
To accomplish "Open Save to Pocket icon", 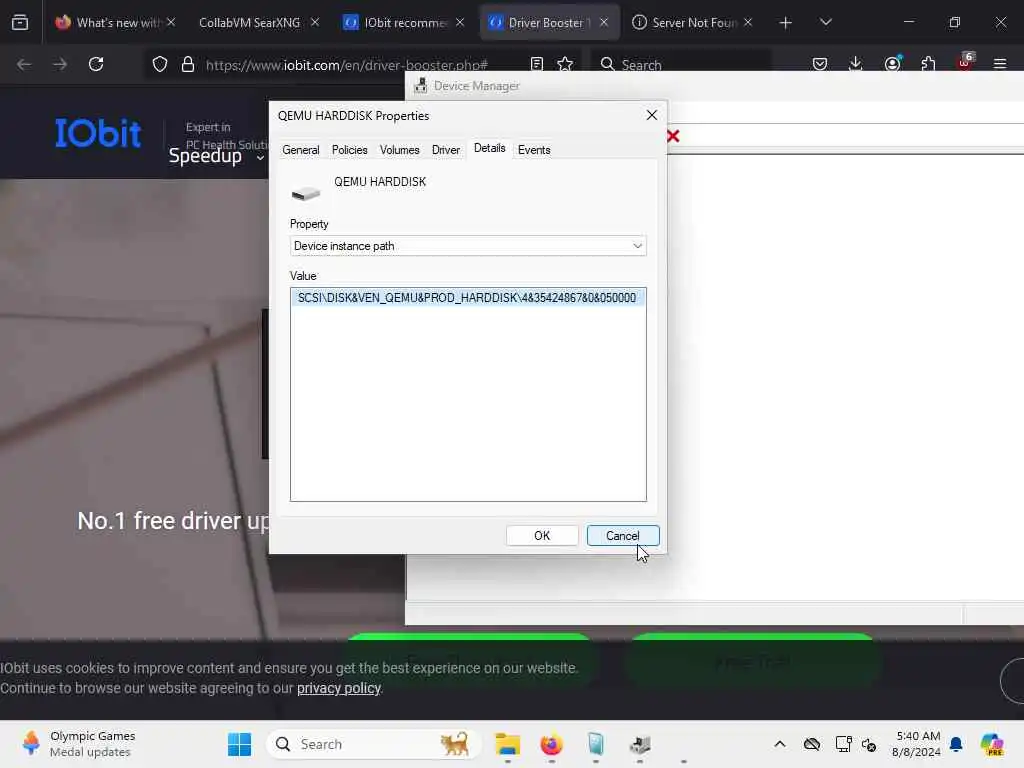I will coord(820,64).
